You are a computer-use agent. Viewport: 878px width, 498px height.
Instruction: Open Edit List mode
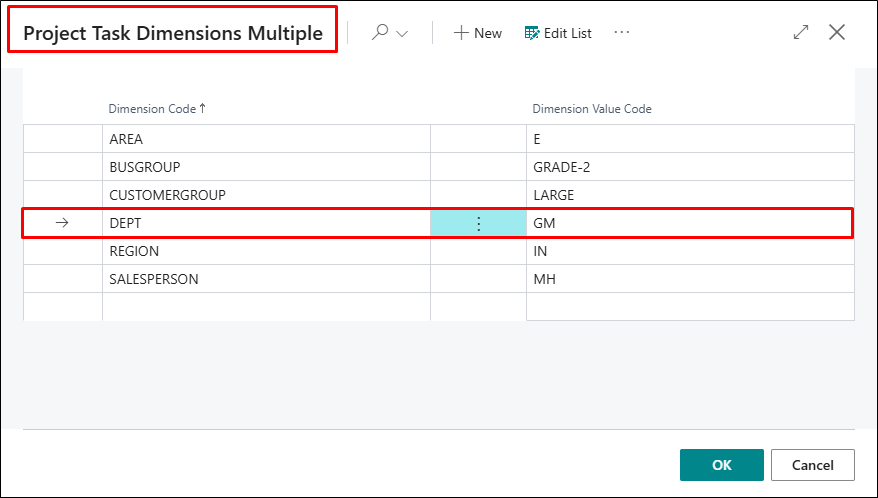(x=558, y=33)
